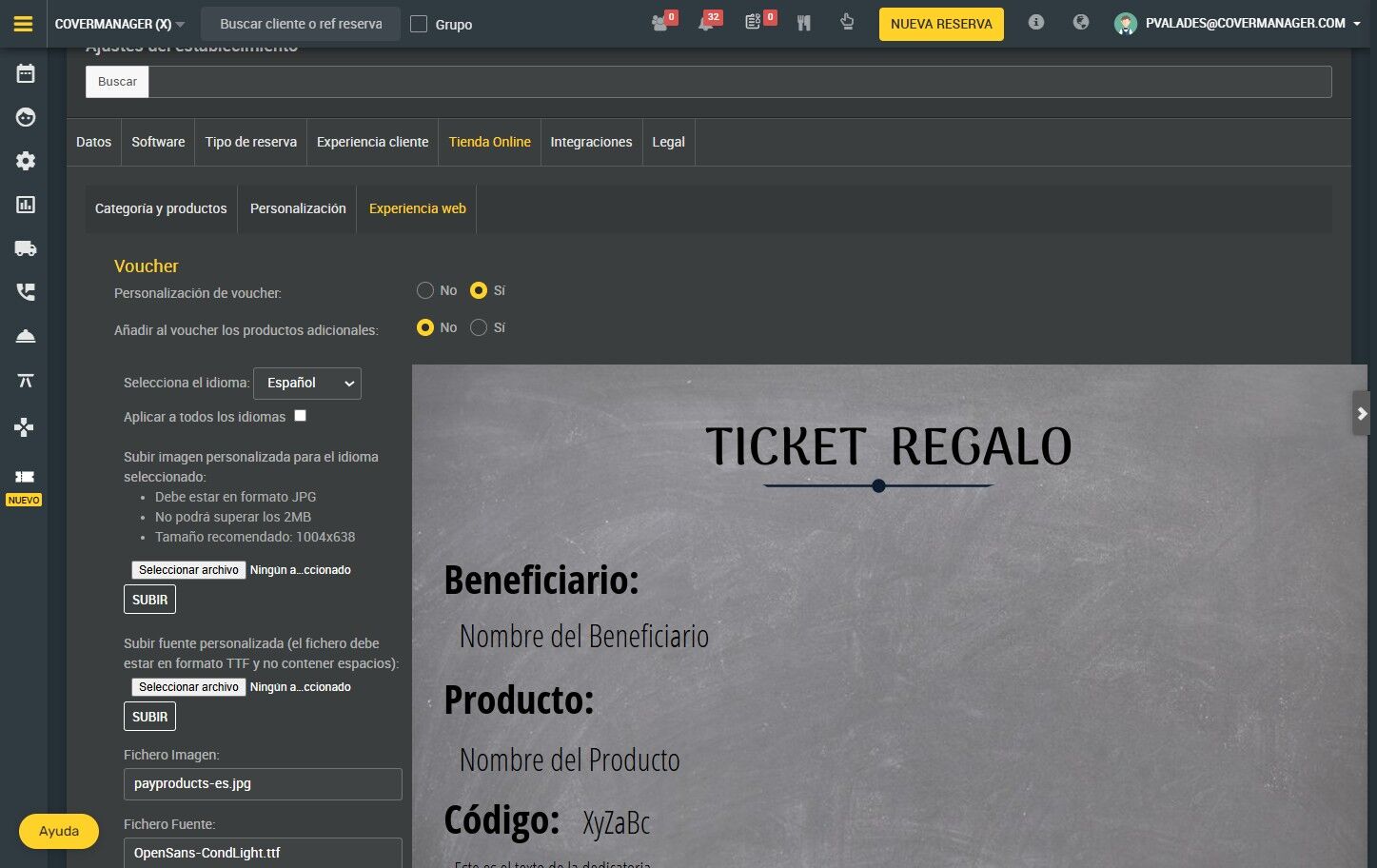Switch to the Datos tab
Screen dimensions: 1377x868
tap(93, 142)
